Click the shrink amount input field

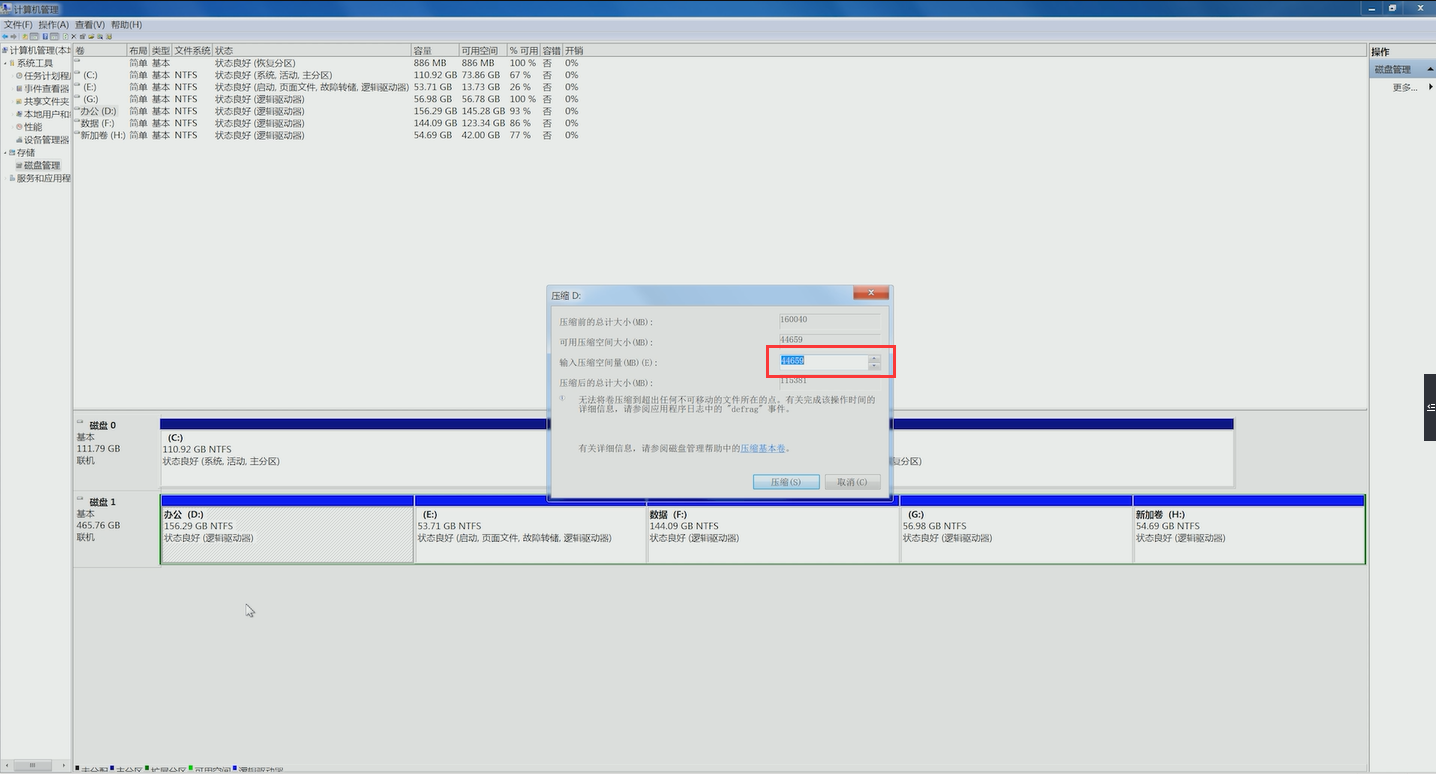point(823,361)
